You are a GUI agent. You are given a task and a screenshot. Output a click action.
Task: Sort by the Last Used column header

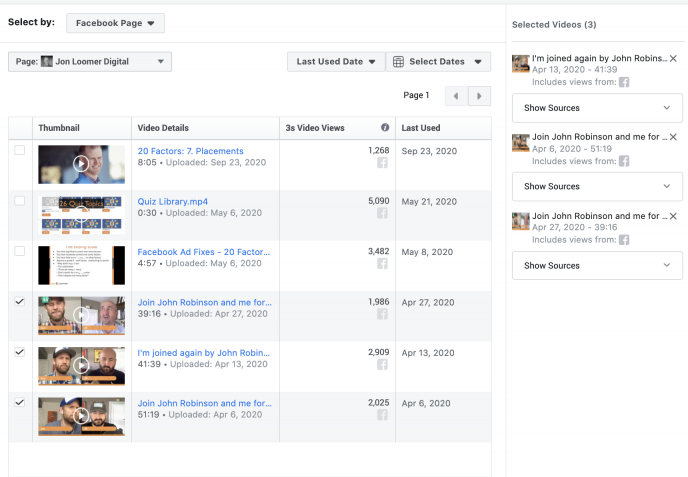pyautogui.click(x=423, y=128)
